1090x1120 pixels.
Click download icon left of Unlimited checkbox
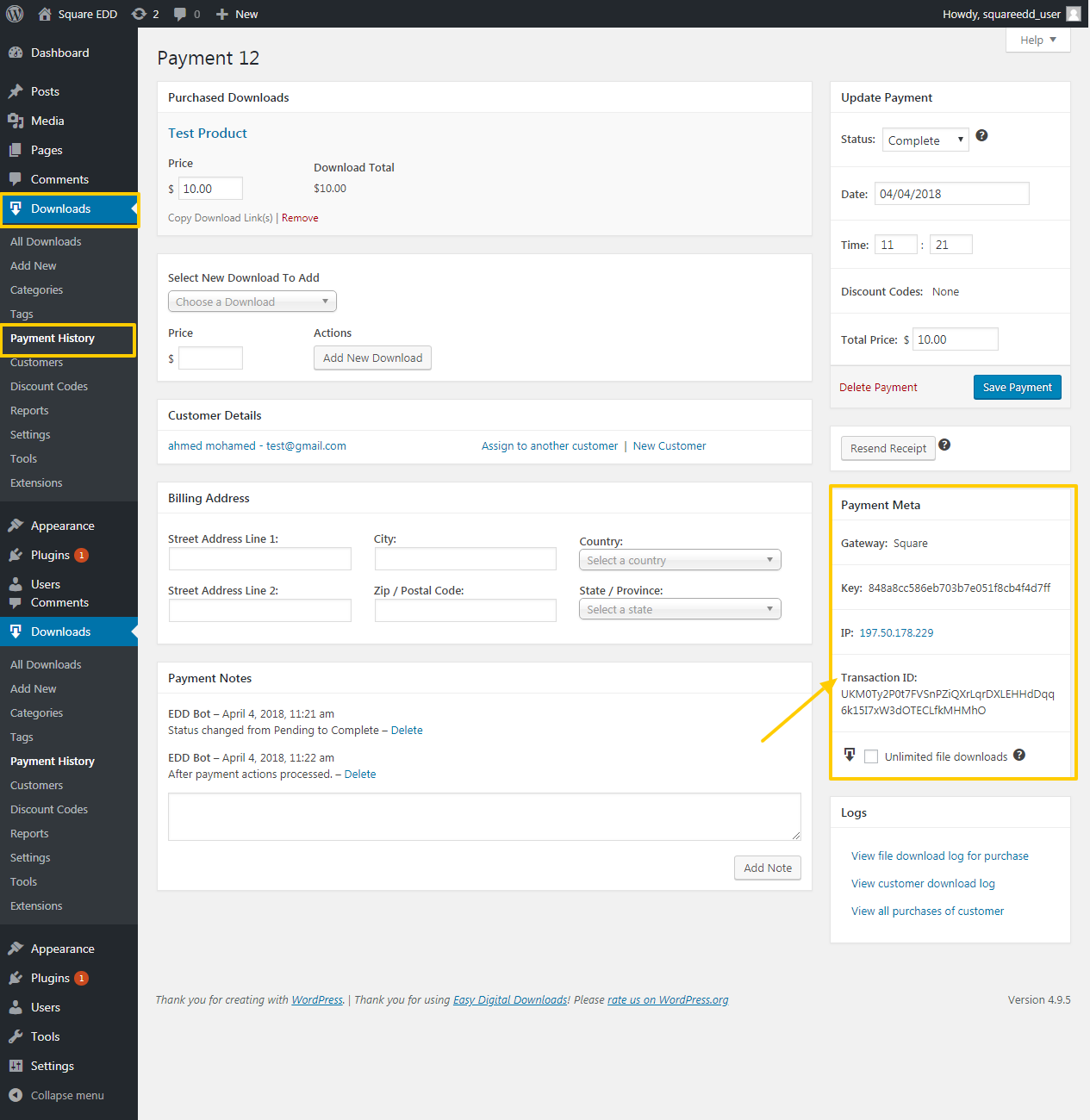click(850, 755)
